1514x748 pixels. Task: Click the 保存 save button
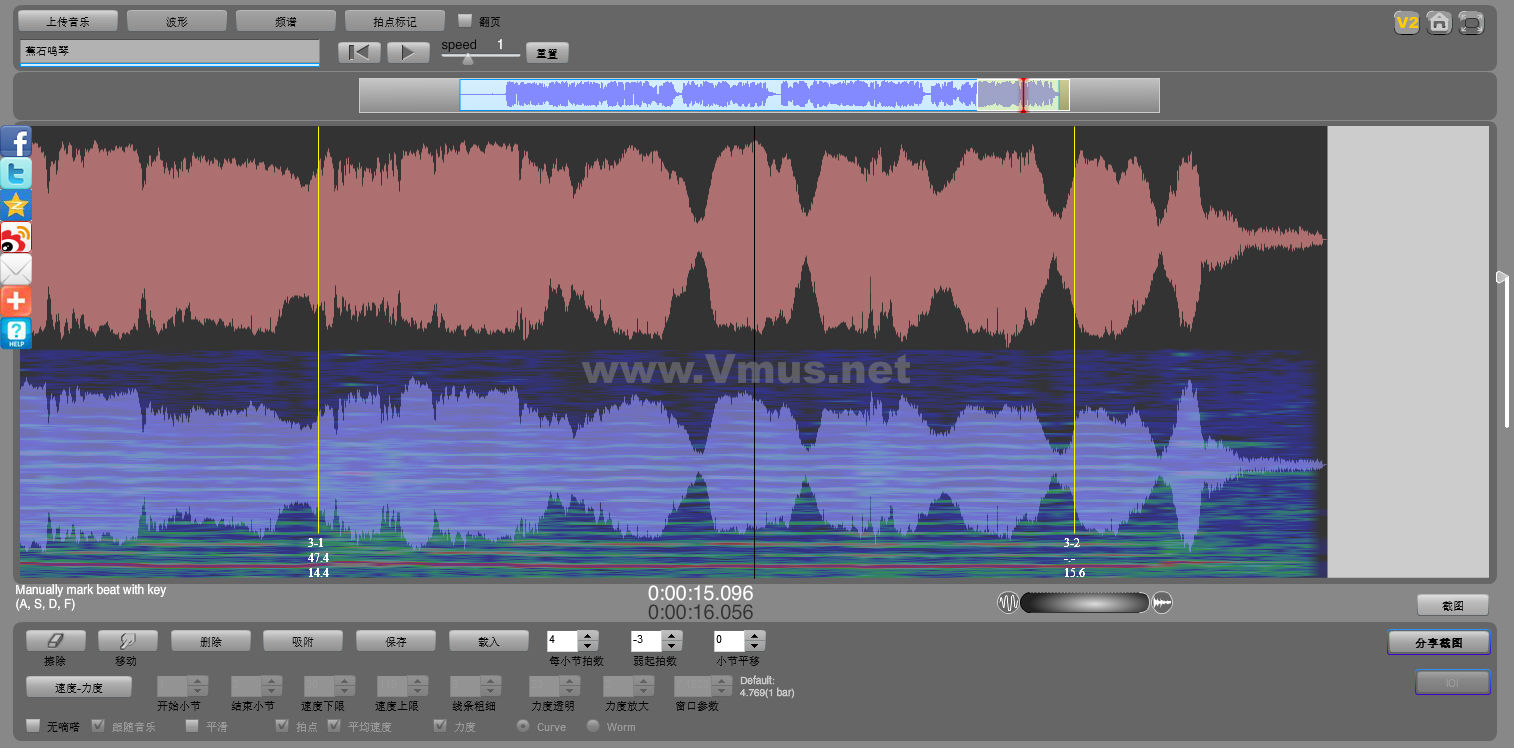[395, 641]
